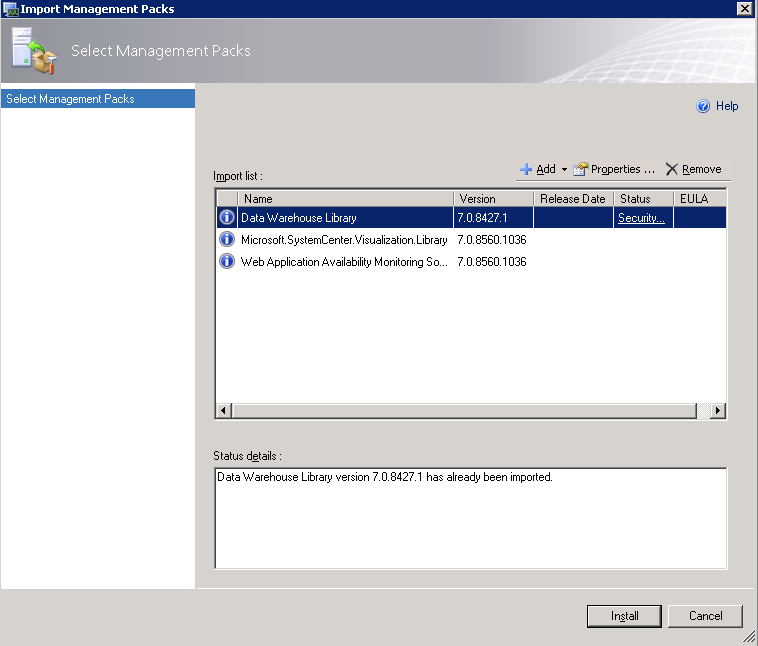The image size is (758, 646).
Task: Close the Import Management Packs window
Action: pyautogui.click(x=745, y=9)
